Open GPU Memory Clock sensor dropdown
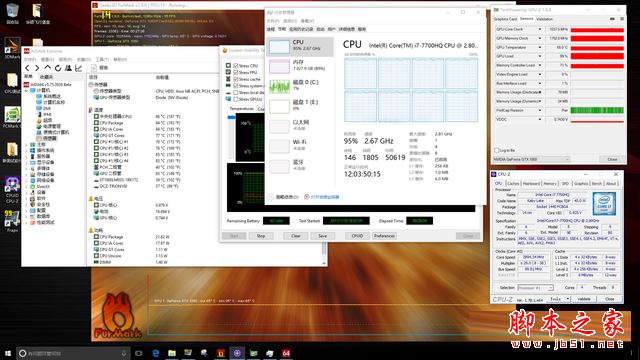The width and height of the screenshot is (640, 360). tap(540, 38)
